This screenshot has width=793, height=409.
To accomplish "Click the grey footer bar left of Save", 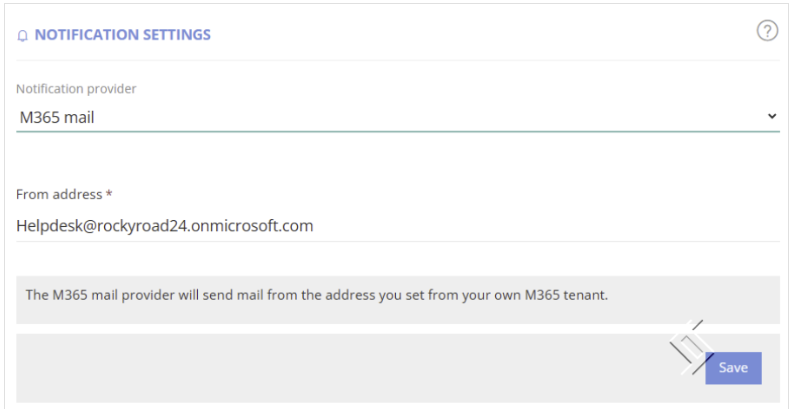I will (344, 368).
